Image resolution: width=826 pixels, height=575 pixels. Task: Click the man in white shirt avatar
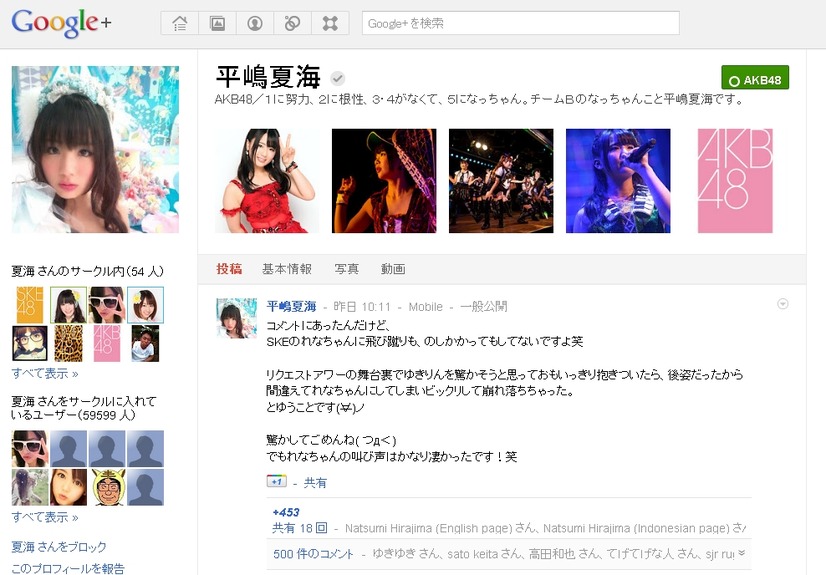tap(145, 343)
